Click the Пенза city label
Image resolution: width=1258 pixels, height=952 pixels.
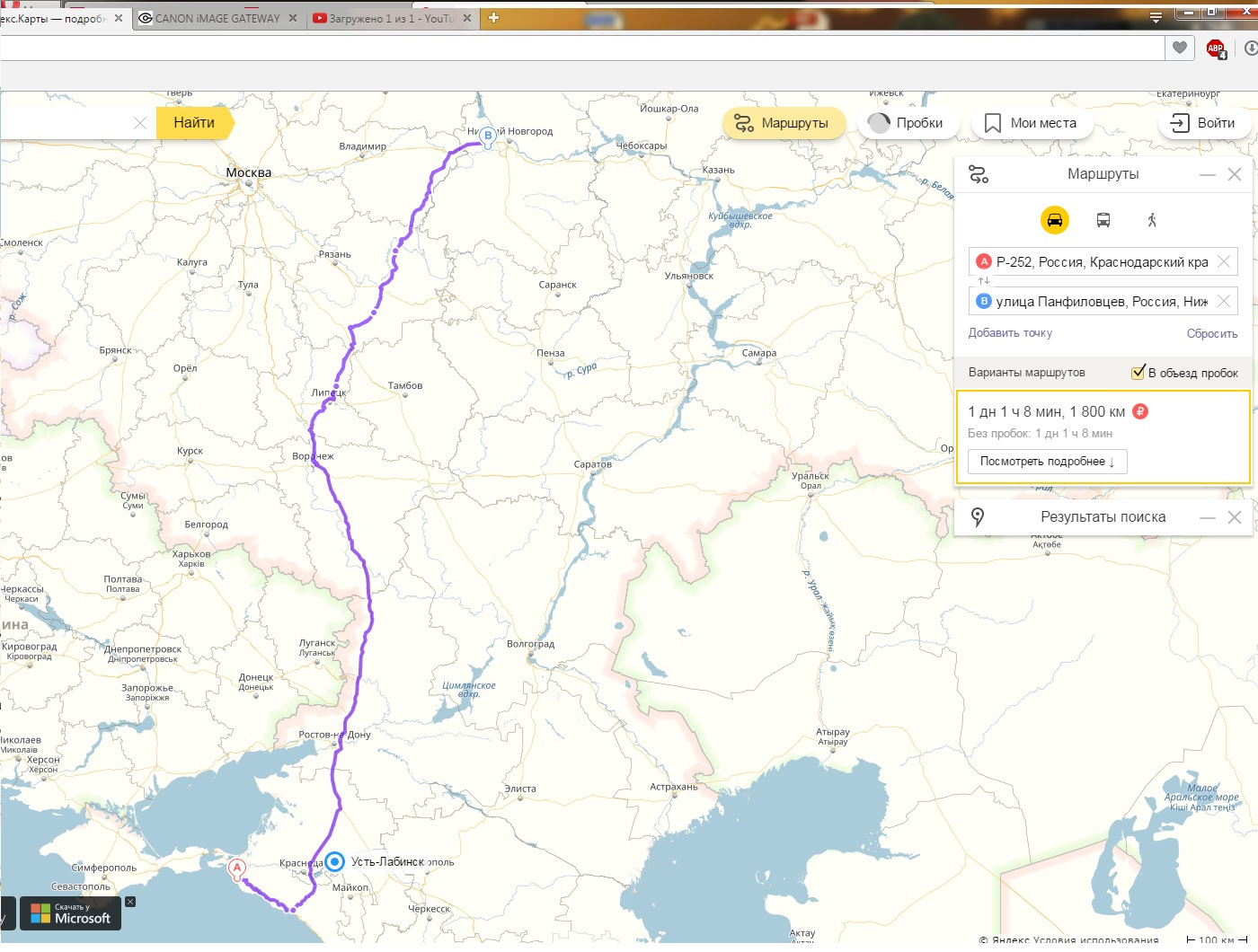click(551, 353)
